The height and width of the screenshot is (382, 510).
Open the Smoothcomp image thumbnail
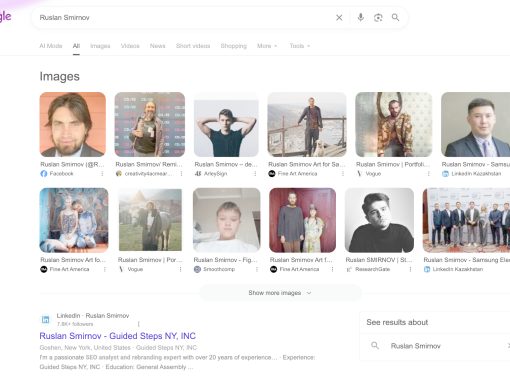(227, 220)
